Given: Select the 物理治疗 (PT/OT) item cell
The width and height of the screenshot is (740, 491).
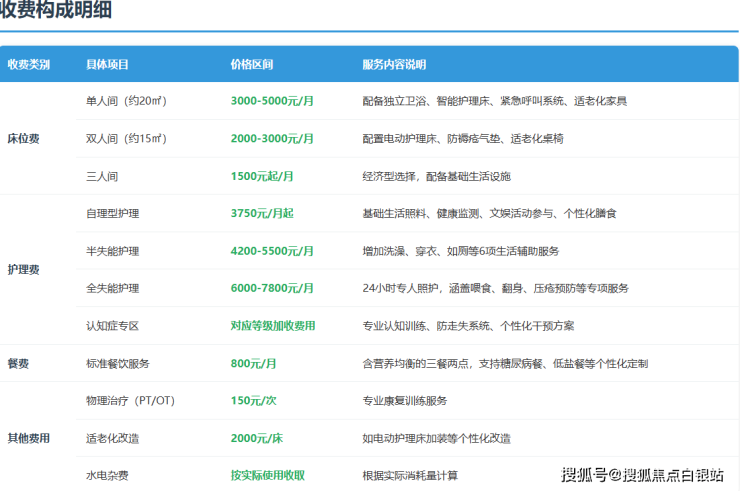Looking at the screenshot, I should [x=131, y=400].
